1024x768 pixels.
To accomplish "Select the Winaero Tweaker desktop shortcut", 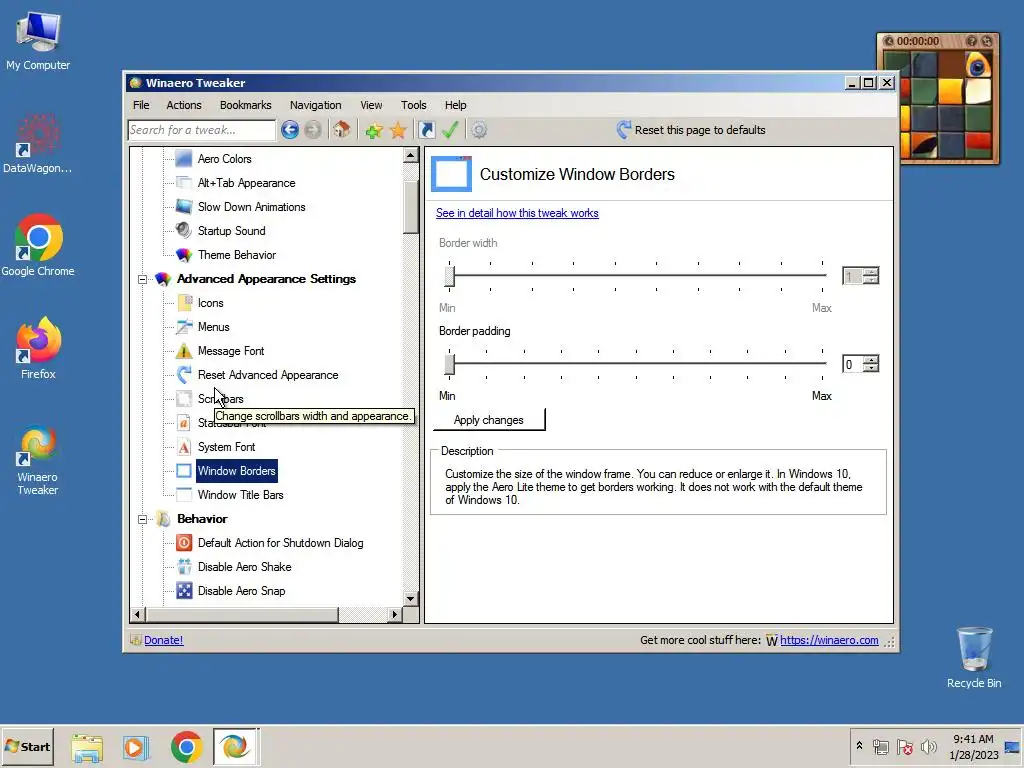I will coord(38,460).
